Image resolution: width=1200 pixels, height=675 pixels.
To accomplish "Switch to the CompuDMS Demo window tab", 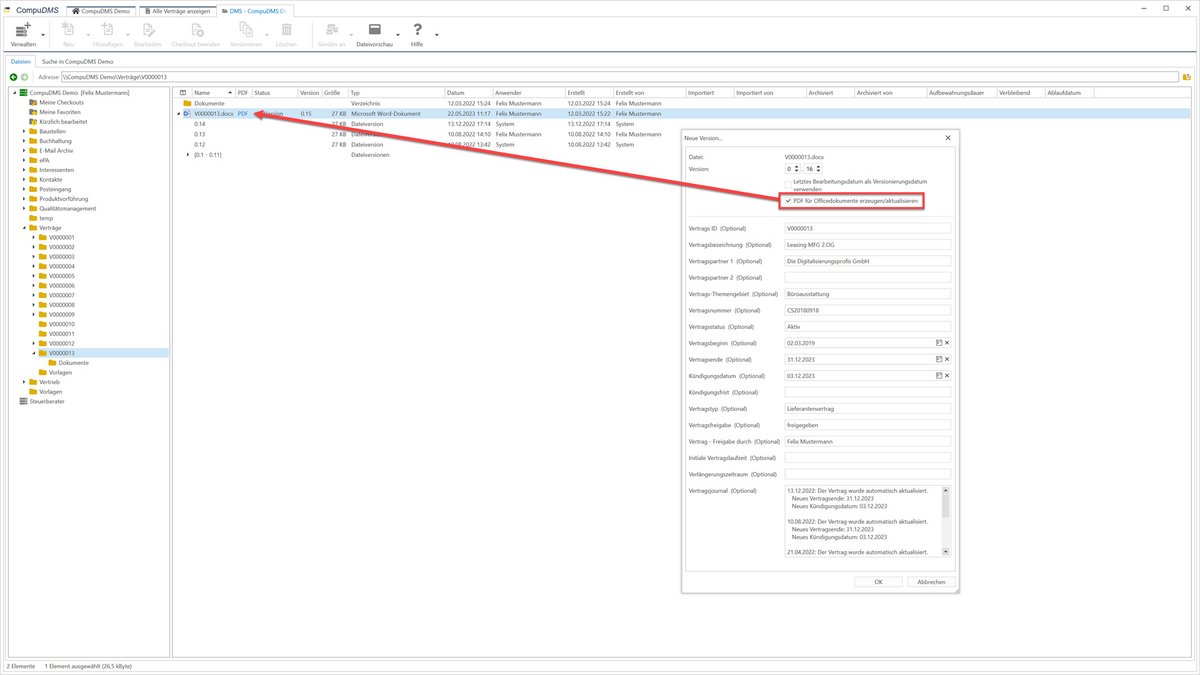I will tap(101, 9).
